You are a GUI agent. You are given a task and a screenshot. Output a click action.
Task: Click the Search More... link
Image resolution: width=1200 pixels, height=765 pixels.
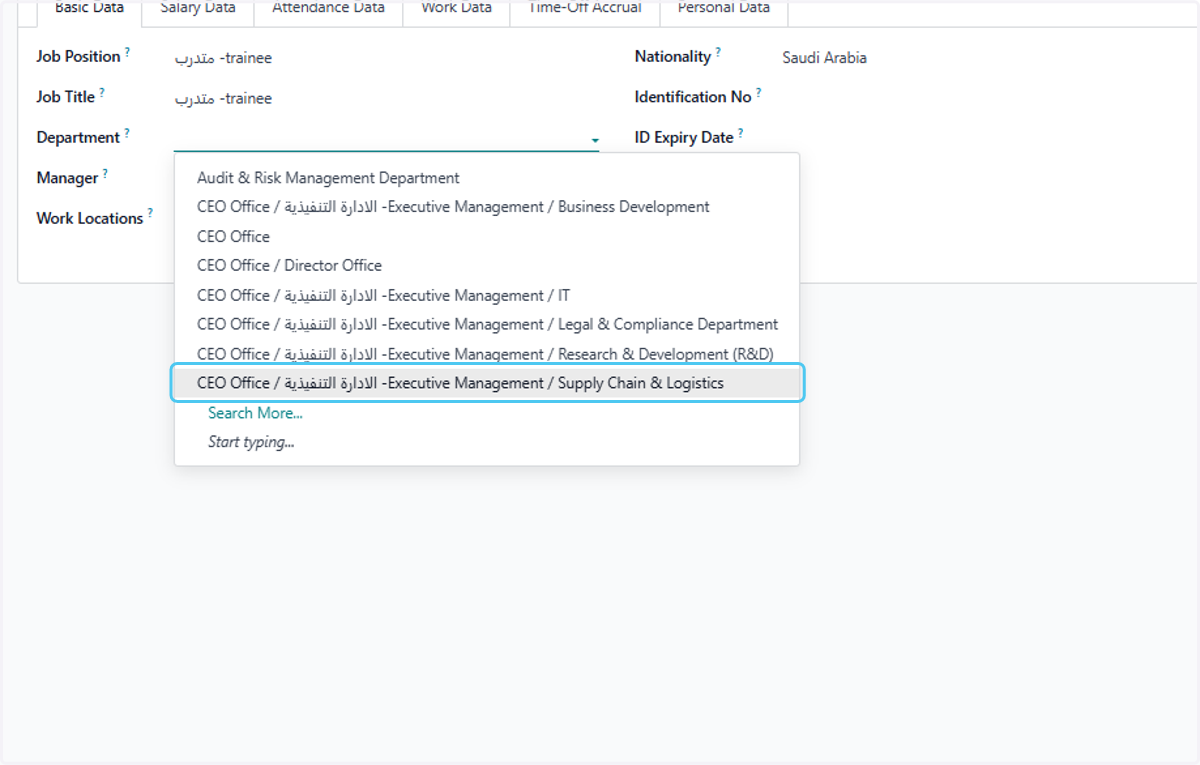coord(255,413)
